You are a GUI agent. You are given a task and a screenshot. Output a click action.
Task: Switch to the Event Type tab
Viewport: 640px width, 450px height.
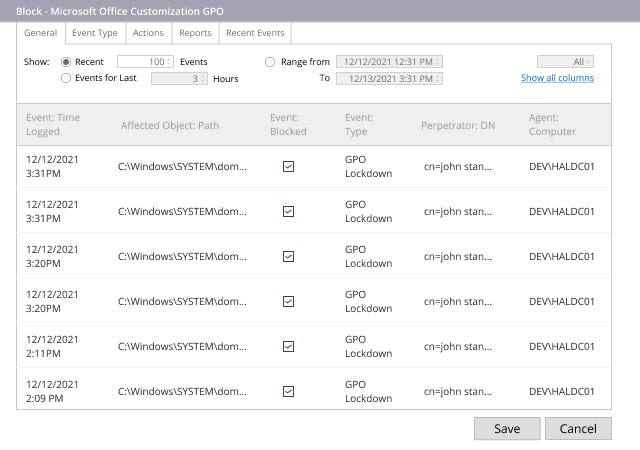[x=95, y=33]
